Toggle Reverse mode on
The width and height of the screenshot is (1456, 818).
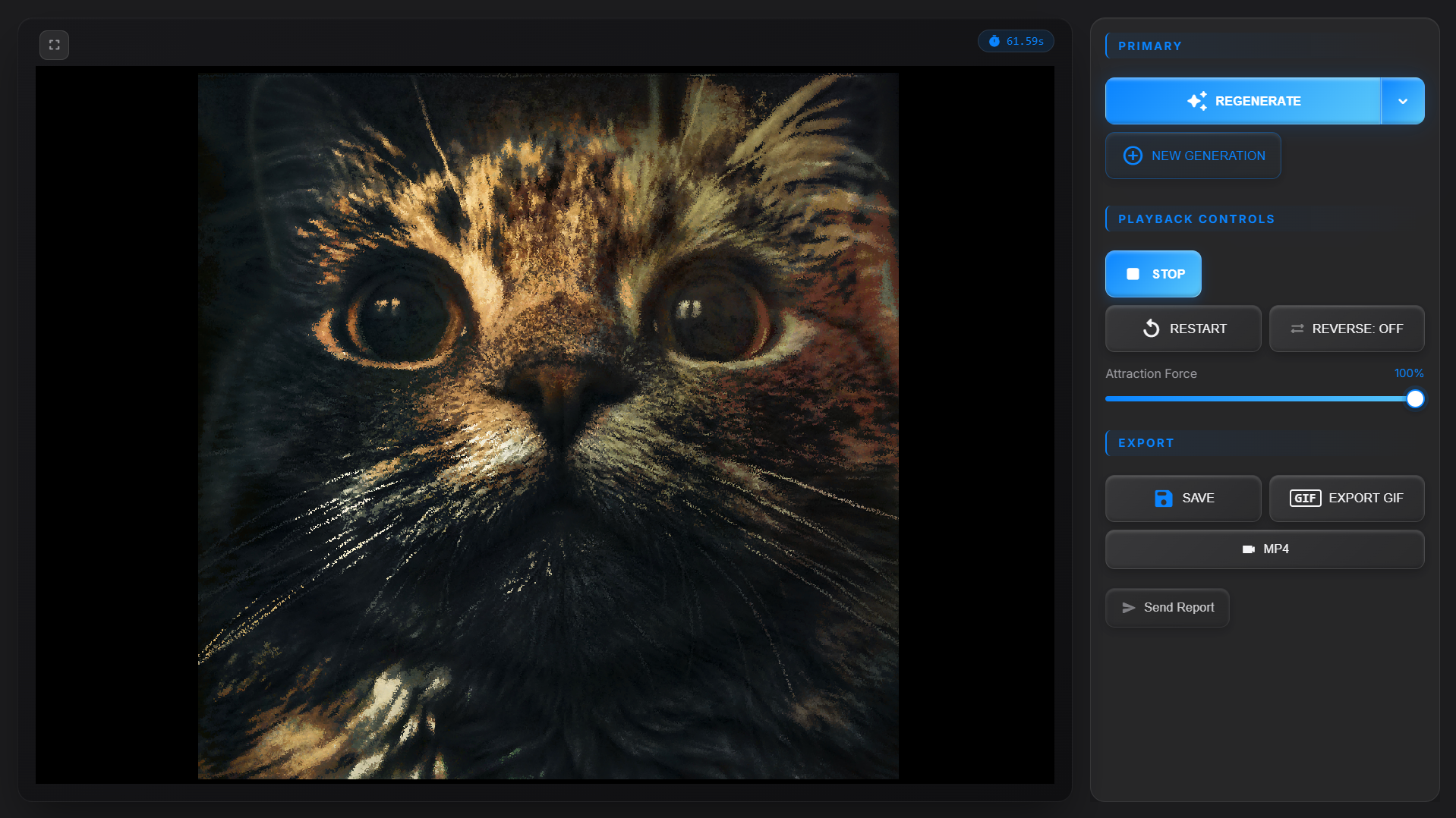(x=1346, y=329)
